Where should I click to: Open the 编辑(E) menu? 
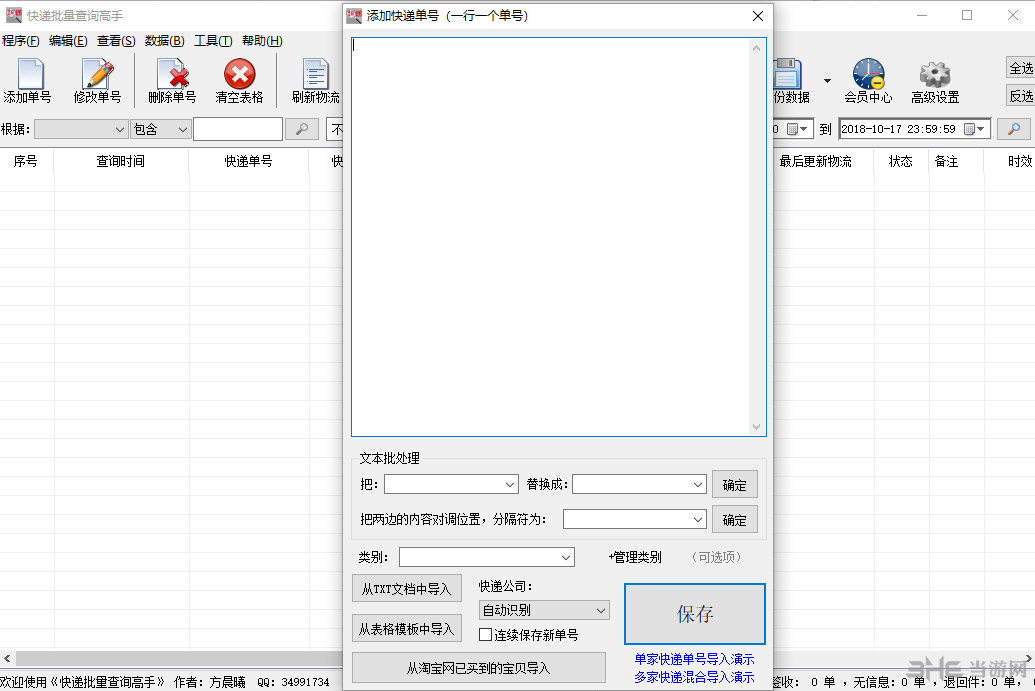[x=68, y=41]
